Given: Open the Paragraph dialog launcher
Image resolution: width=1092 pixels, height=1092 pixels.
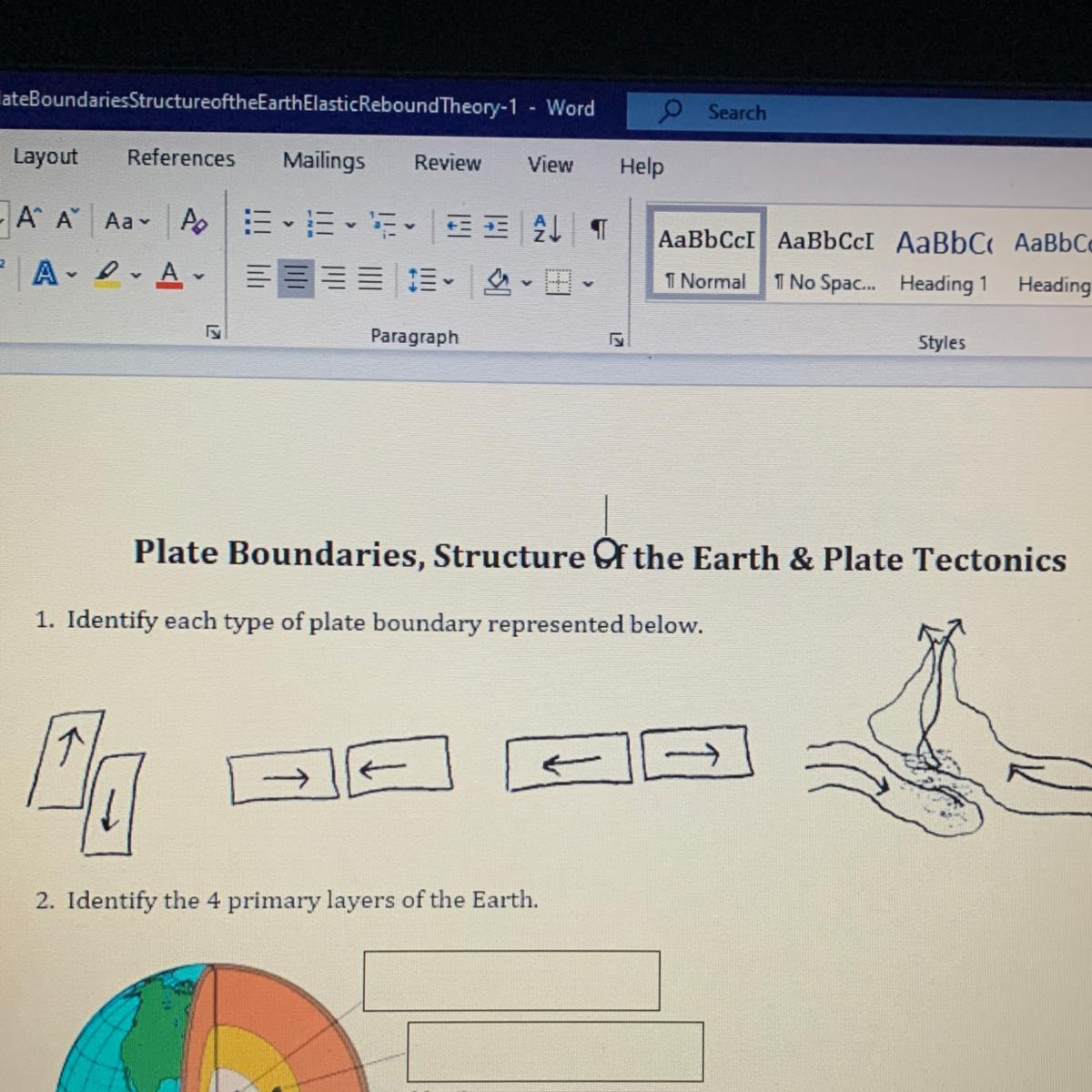Looking at the screenshot, I should point(616,339).
